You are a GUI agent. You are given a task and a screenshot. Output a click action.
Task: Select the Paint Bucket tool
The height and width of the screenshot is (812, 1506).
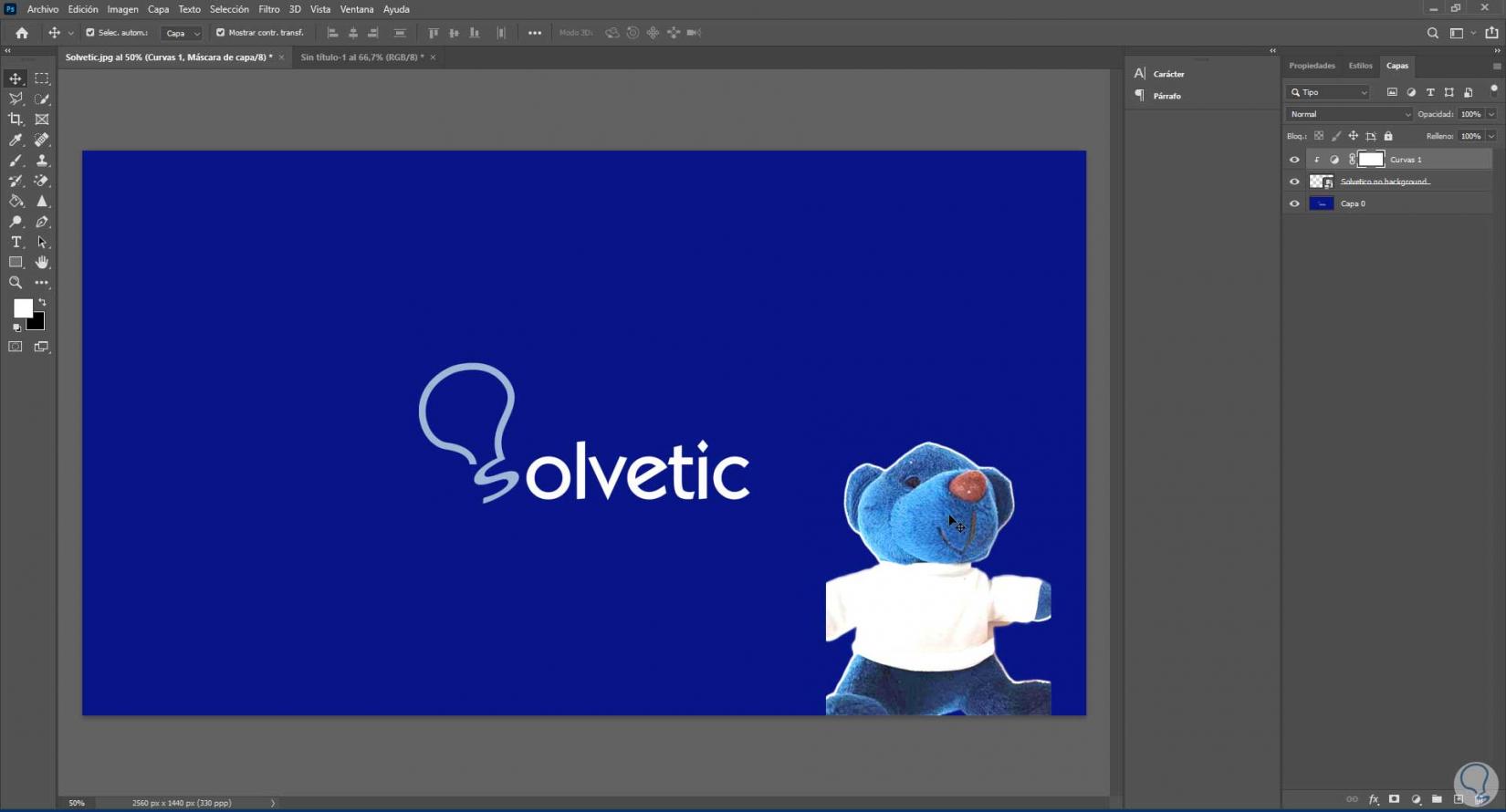(x=16, y=201)
